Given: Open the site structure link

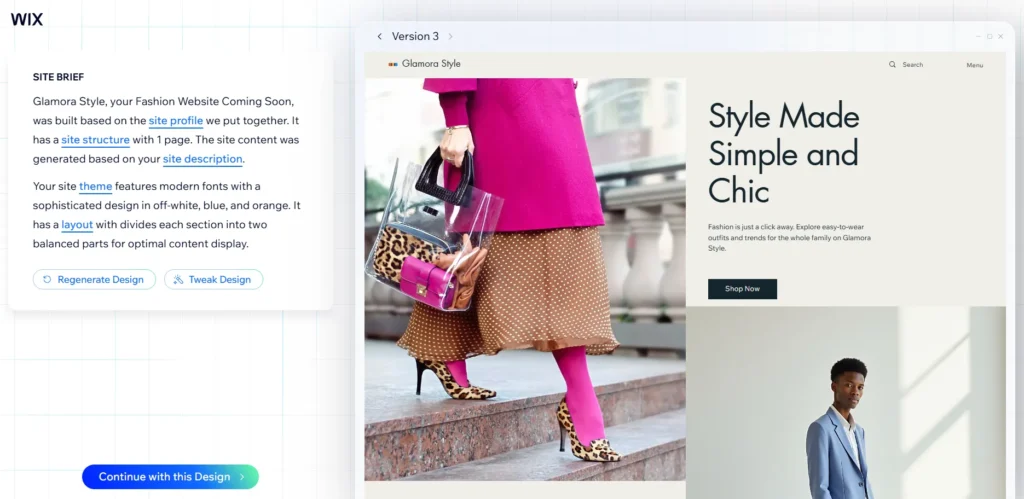Looking at the screenshot, I should point(95,140).
